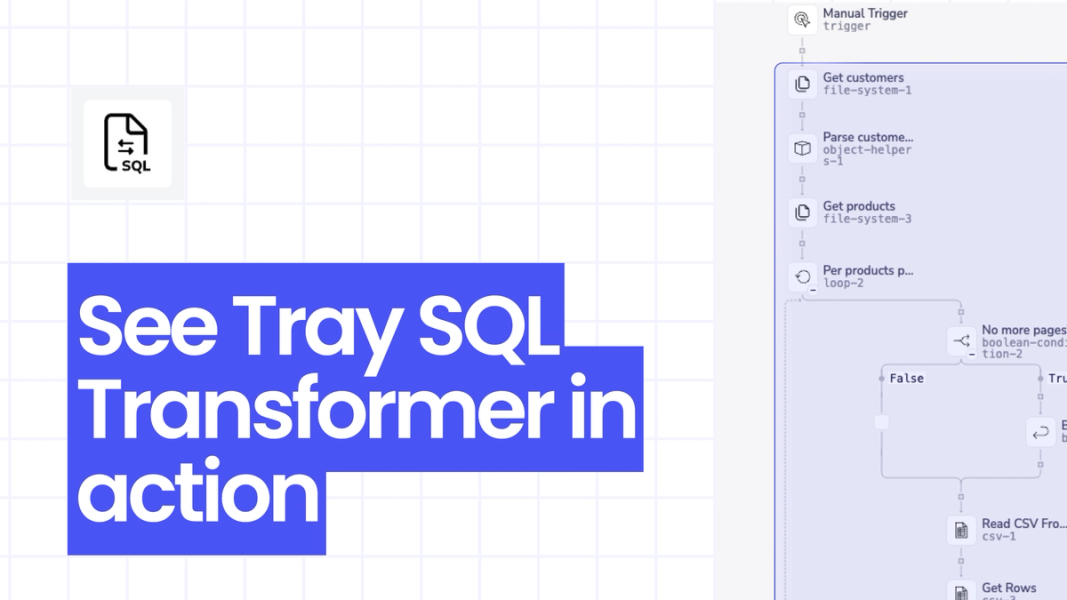Click the Get Rows step name
Screen dimensions: 1067x600
point(1008,588)
